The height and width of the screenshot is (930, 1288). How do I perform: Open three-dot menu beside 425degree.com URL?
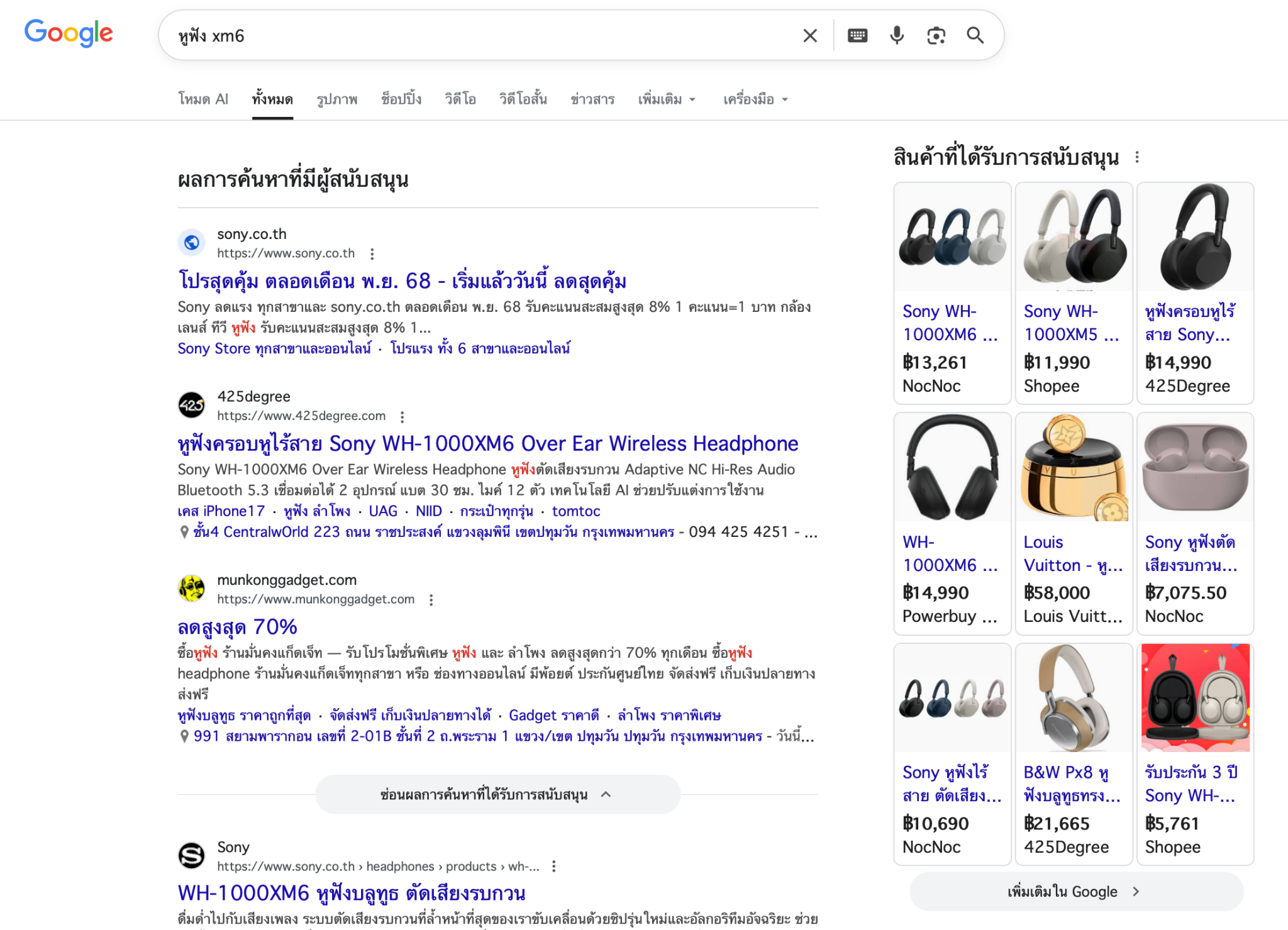[x=402, y=416]
